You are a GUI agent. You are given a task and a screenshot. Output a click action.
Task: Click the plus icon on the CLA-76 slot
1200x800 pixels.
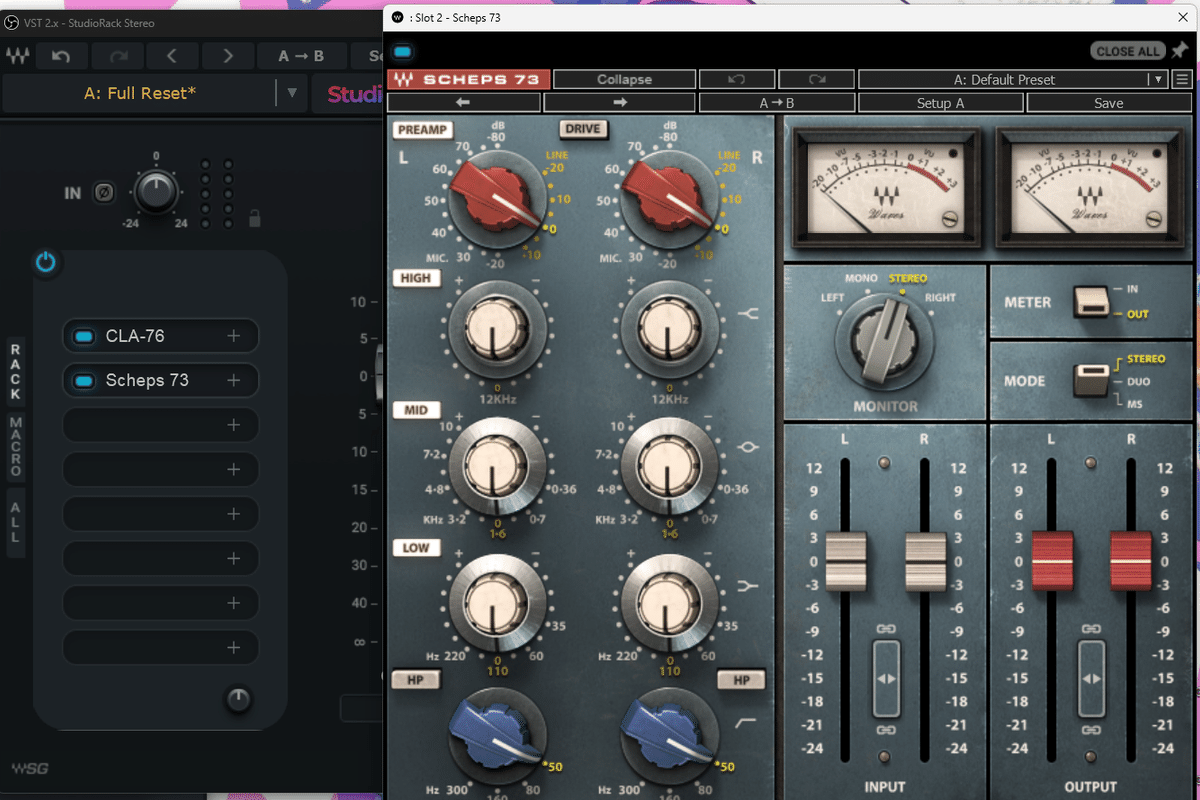[x=233, y=336]
